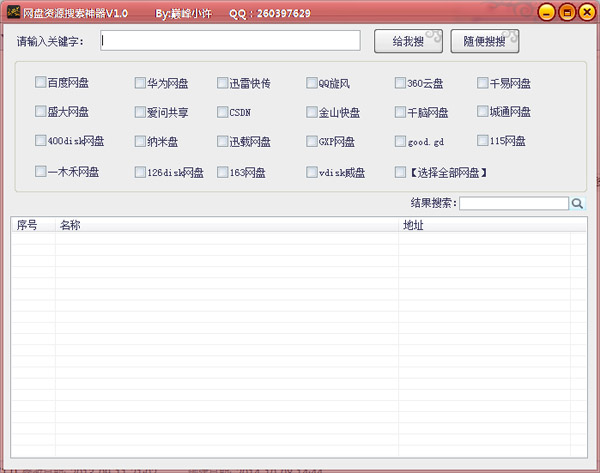Toggle the GXP网盘 checkbox
This screenshot has width=600, height=473.
pyautogui.click(x=311, y=141)
